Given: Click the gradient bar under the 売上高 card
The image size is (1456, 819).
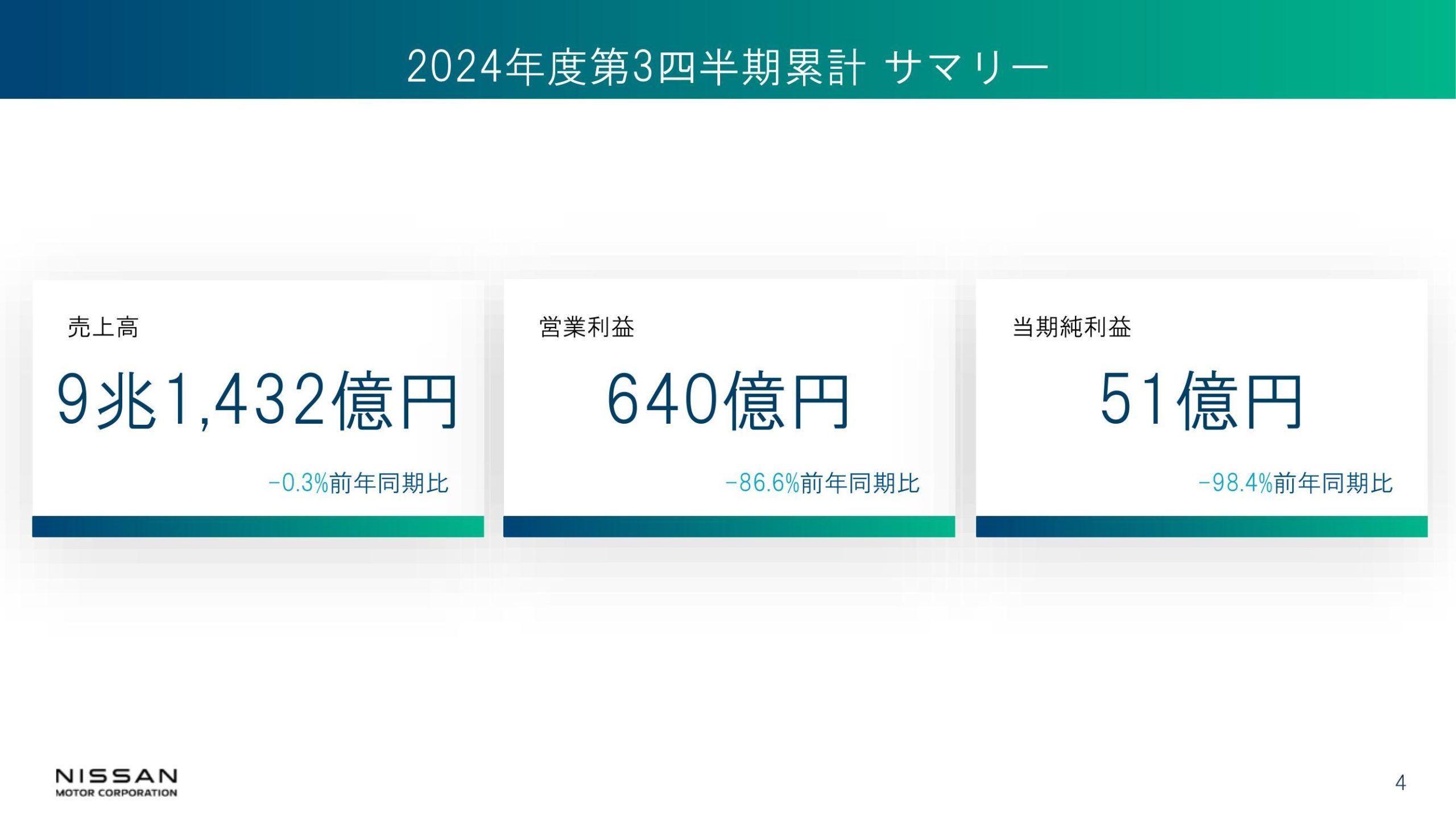Looking at the screenshot, I should point(258,527).
